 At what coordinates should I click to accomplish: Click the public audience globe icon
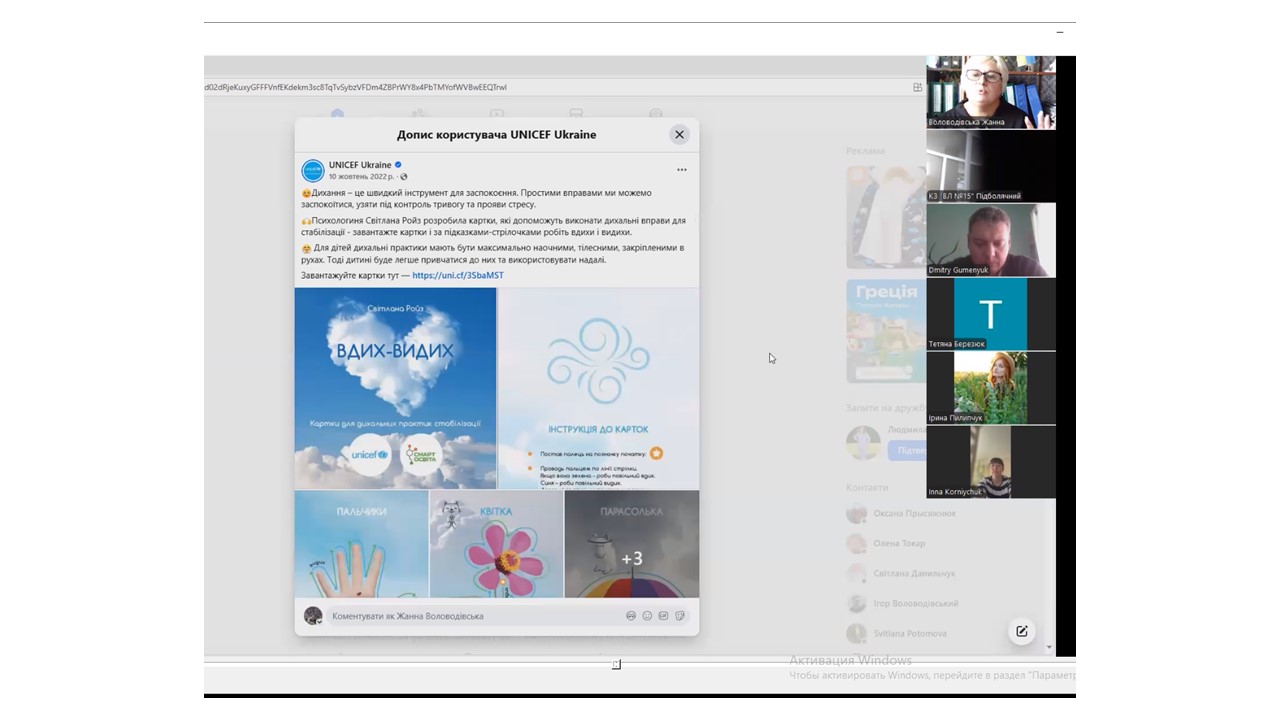pos(404,177)
